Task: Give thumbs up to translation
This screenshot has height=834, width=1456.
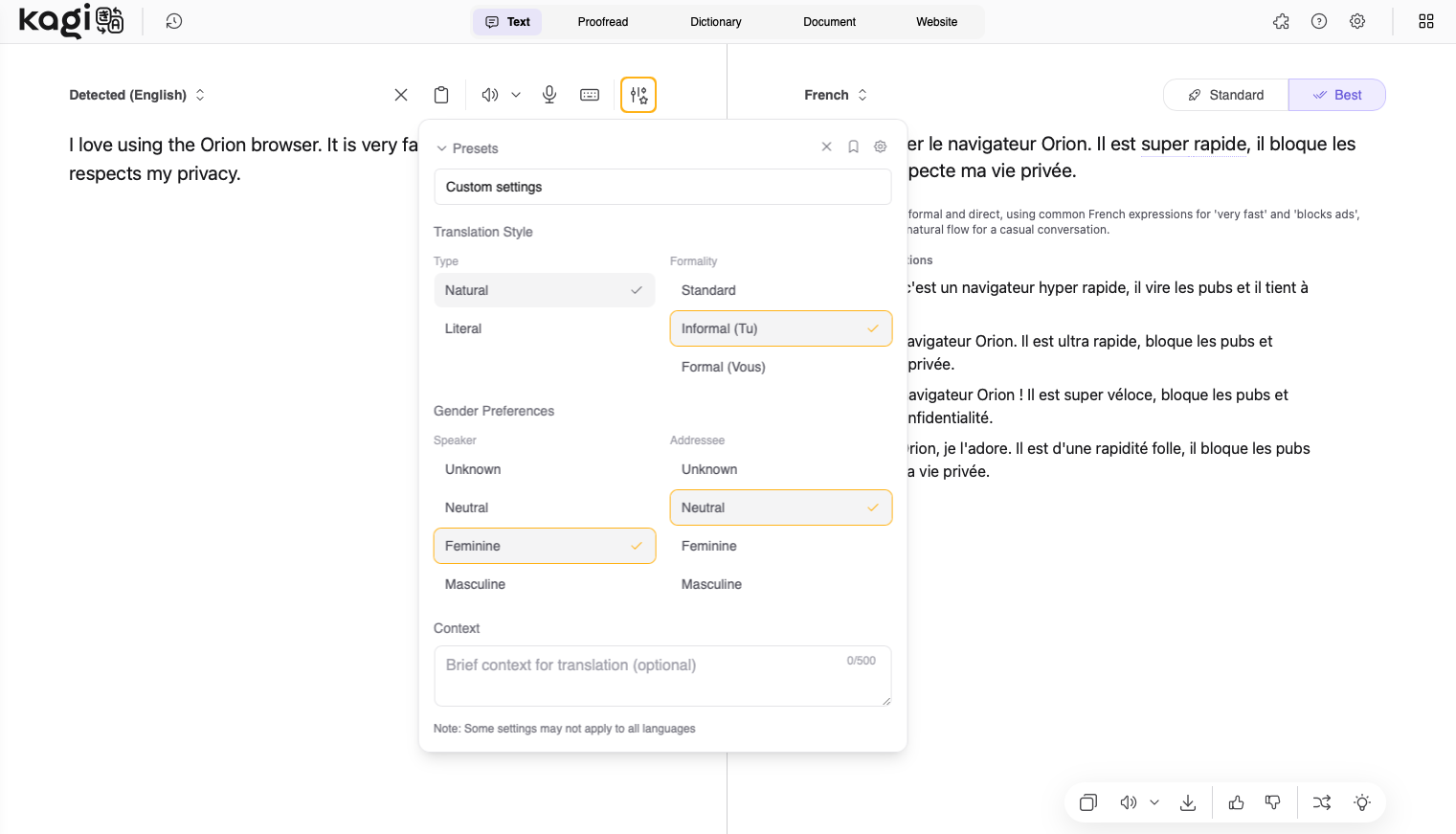Action: pos(1237,802)
